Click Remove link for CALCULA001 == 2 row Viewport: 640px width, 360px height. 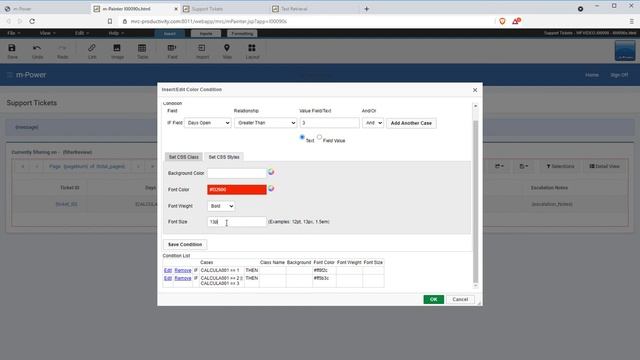182,278
